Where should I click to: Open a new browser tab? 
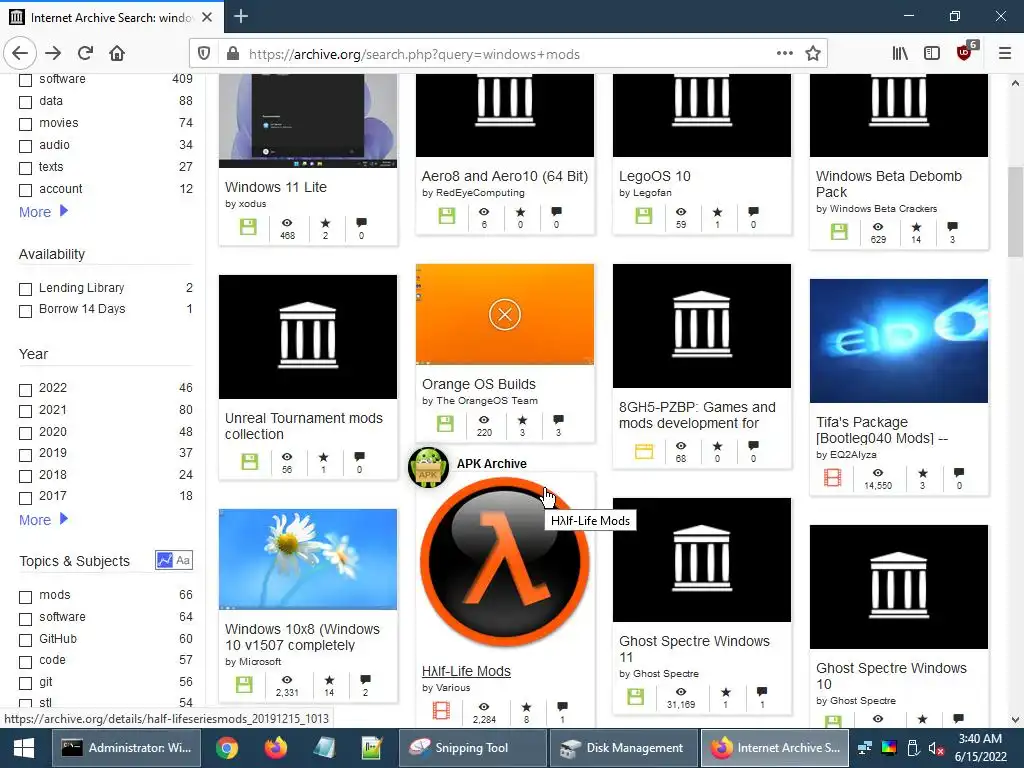coord(241,16)
